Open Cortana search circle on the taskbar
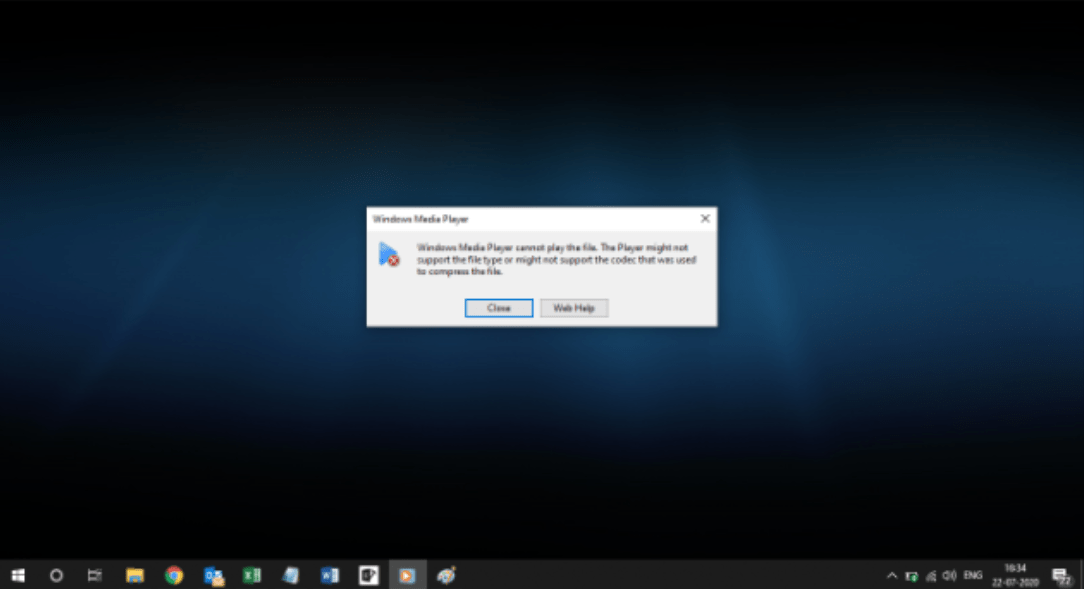 pyautogui.click(x=56, y=575)
